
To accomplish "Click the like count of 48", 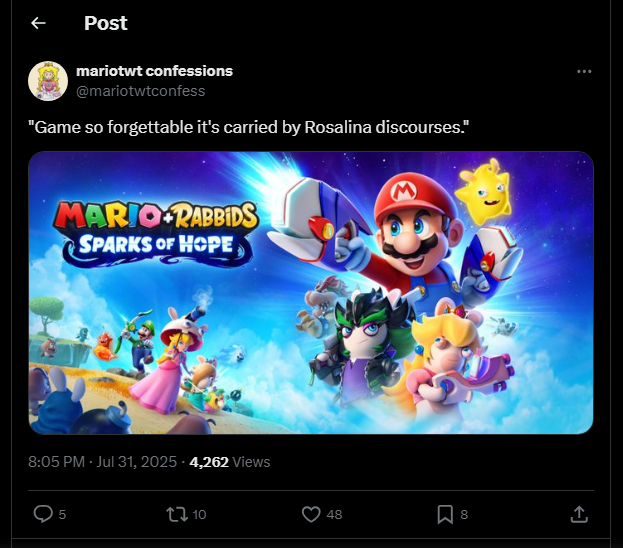I will [x=334, y=514].
